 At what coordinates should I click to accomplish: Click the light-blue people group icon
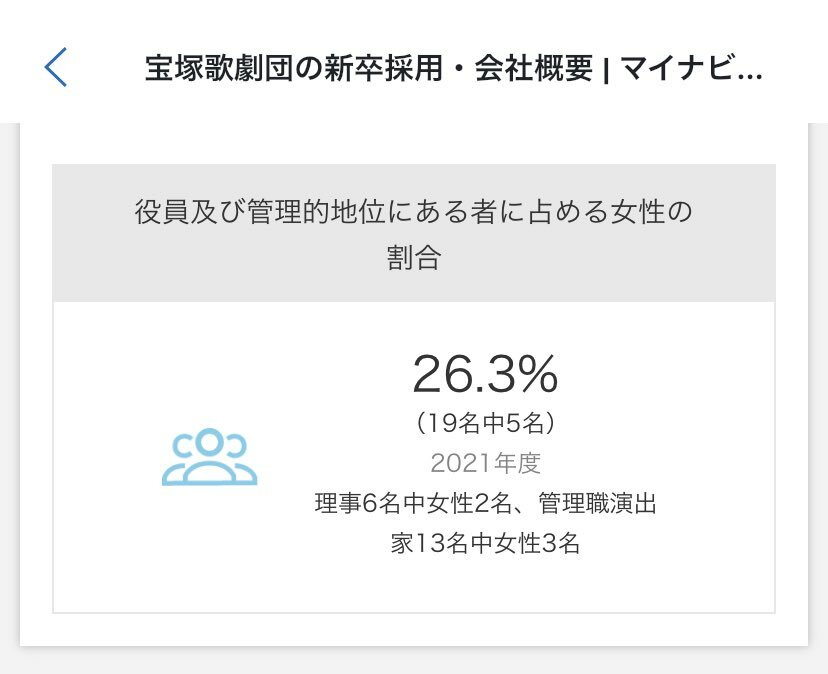coord(209,457)
